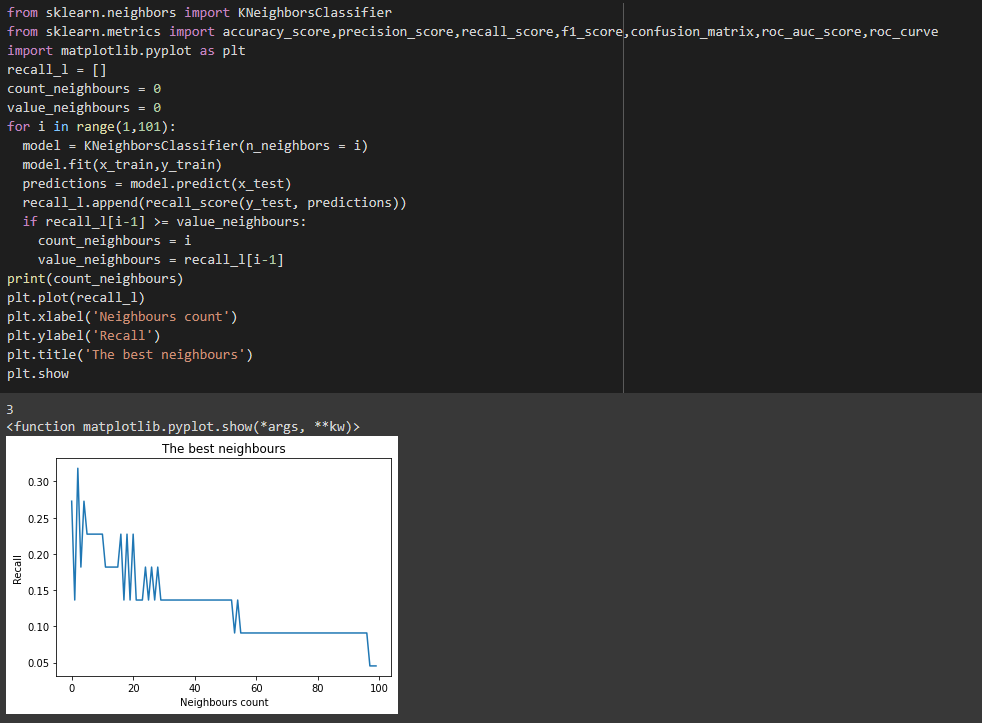982x723 pixels.
Task: Click the plt.xlabel('Neighbours count') line
Action: point(122,316)
